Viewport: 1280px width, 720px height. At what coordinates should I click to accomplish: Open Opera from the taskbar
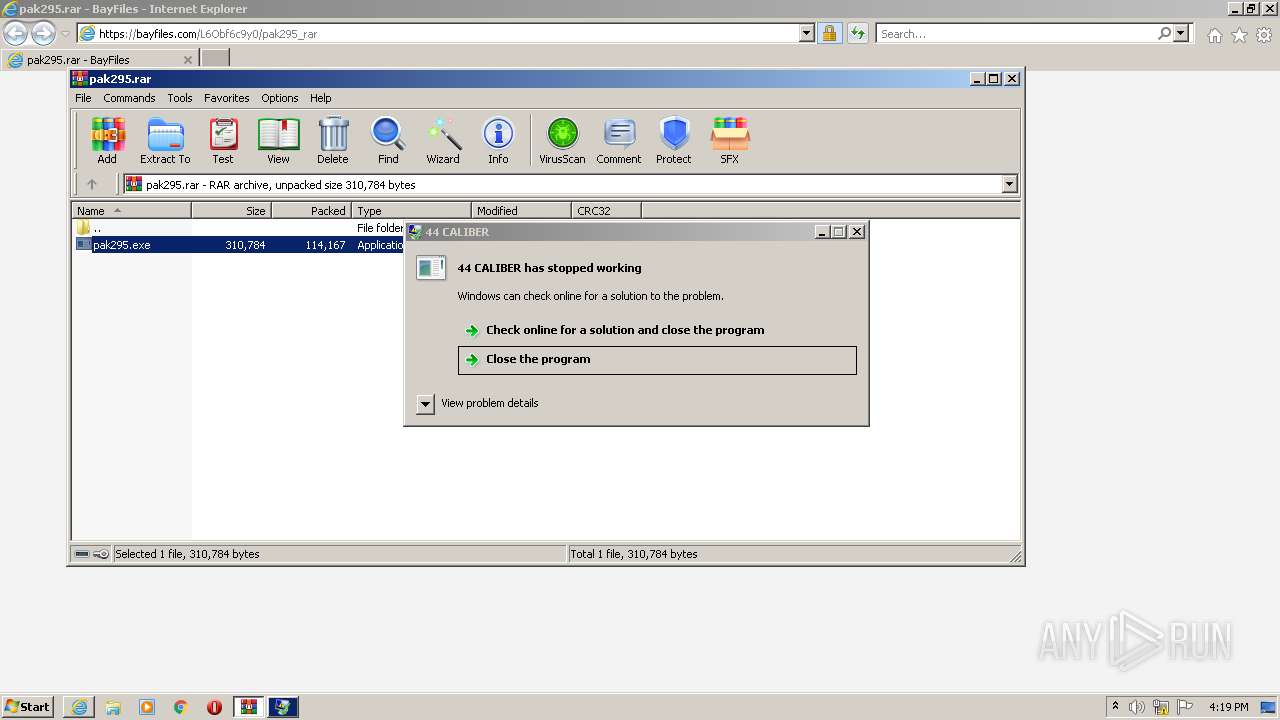tap(215, 707)
